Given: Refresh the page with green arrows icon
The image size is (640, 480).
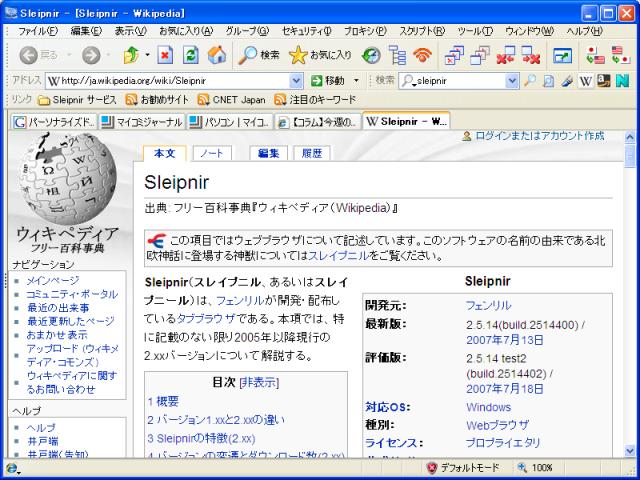Looking at the screenshot, I should pos(191,55).
